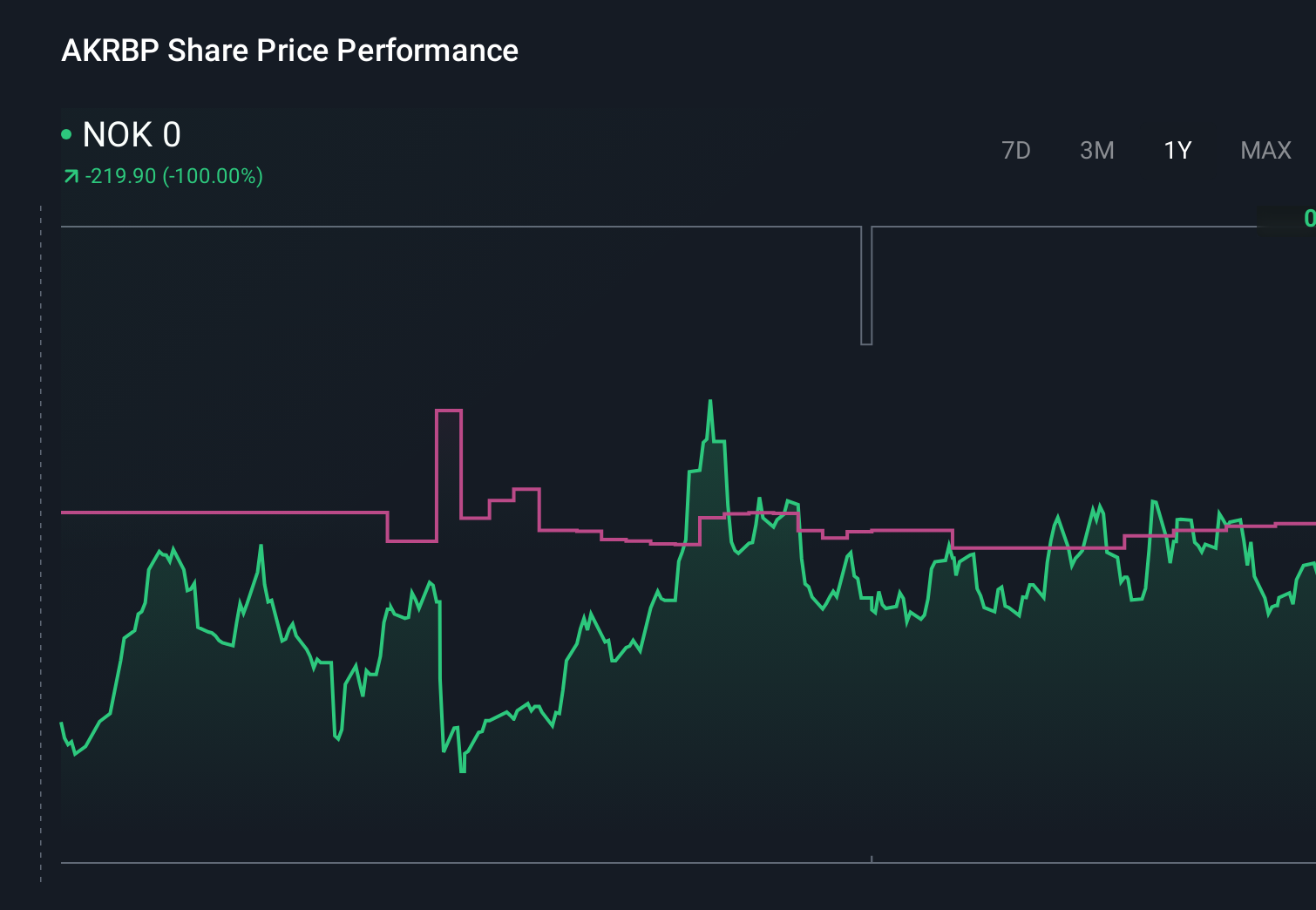
Task: Select the 3M time range
Action: (x=1096, y=150)
